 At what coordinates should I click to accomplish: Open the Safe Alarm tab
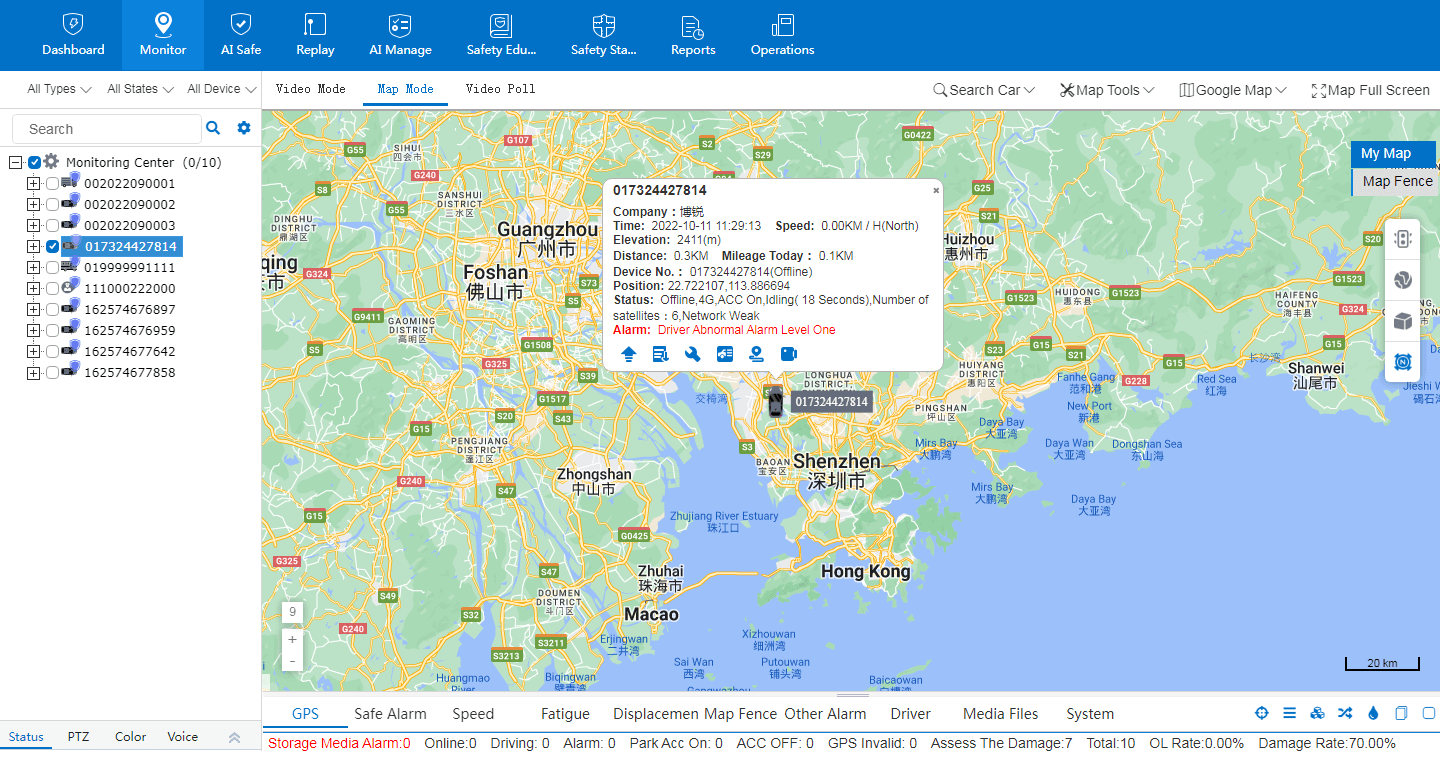coord(390,714)
